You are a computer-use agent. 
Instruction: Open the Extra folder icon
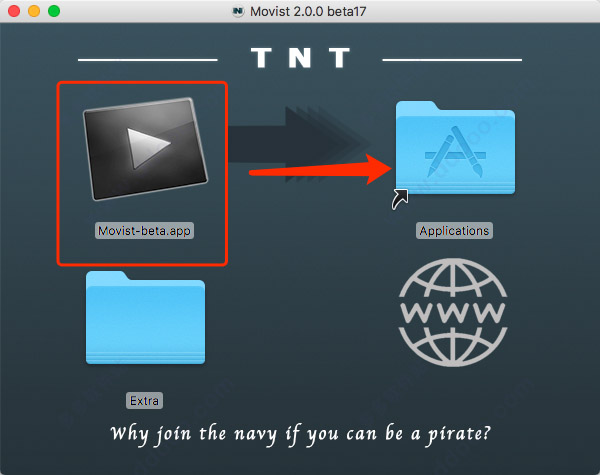click(145, 317)
